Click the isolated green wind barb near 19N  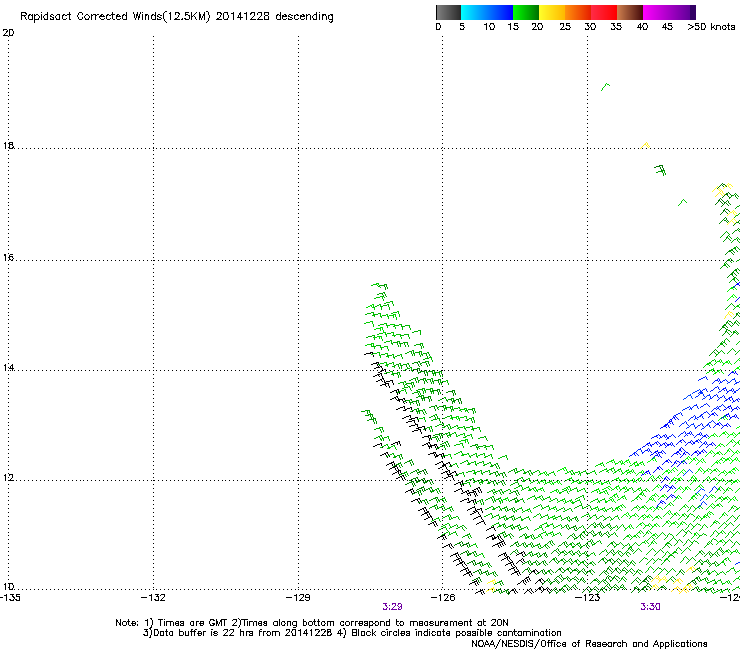click(x=605, y=87)
